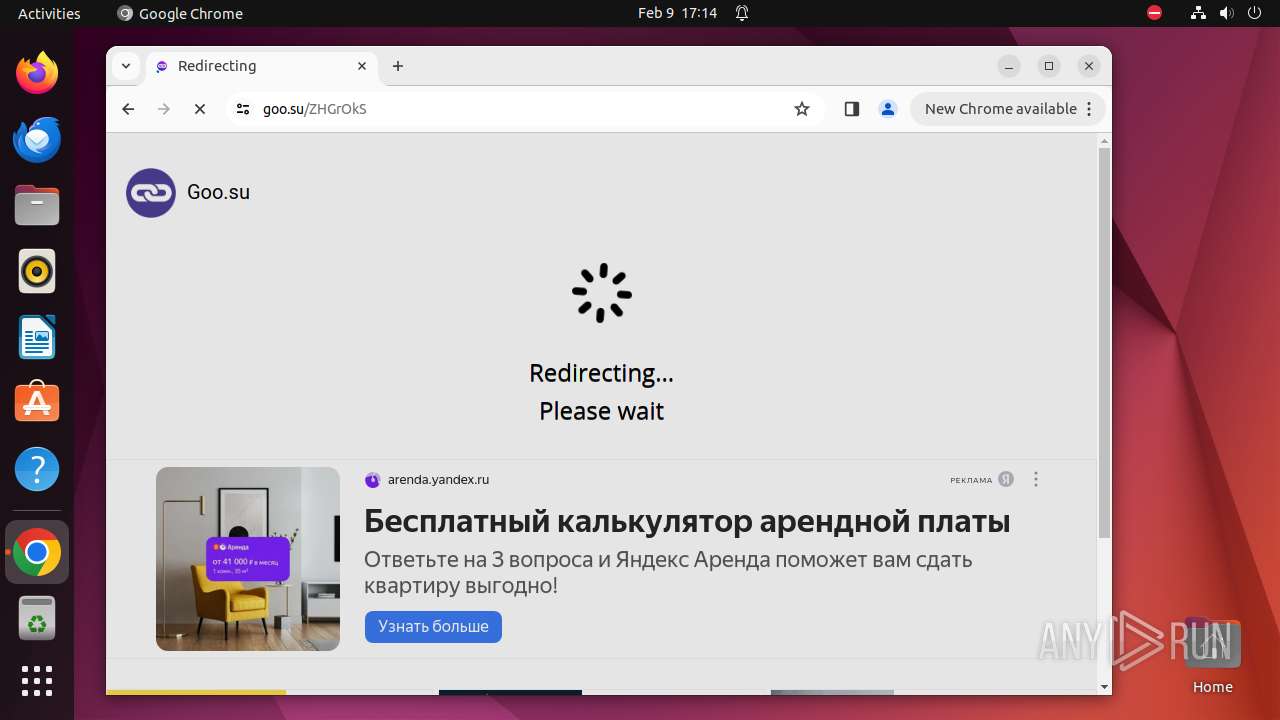This screenshot has height=720, width=1280.
Task: Bookmark this page with the star
Action: pos(802,109)
